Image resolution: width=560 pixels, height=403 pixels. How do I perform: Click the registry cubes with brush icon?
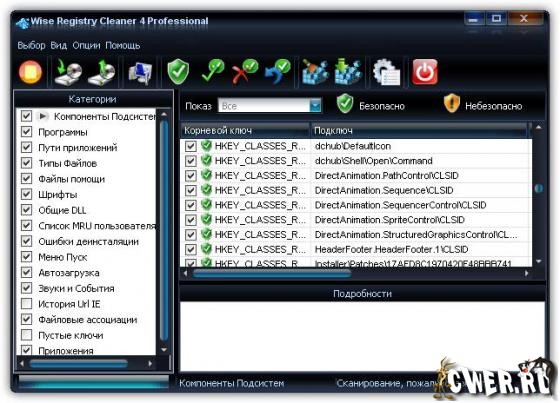(315, 72)
